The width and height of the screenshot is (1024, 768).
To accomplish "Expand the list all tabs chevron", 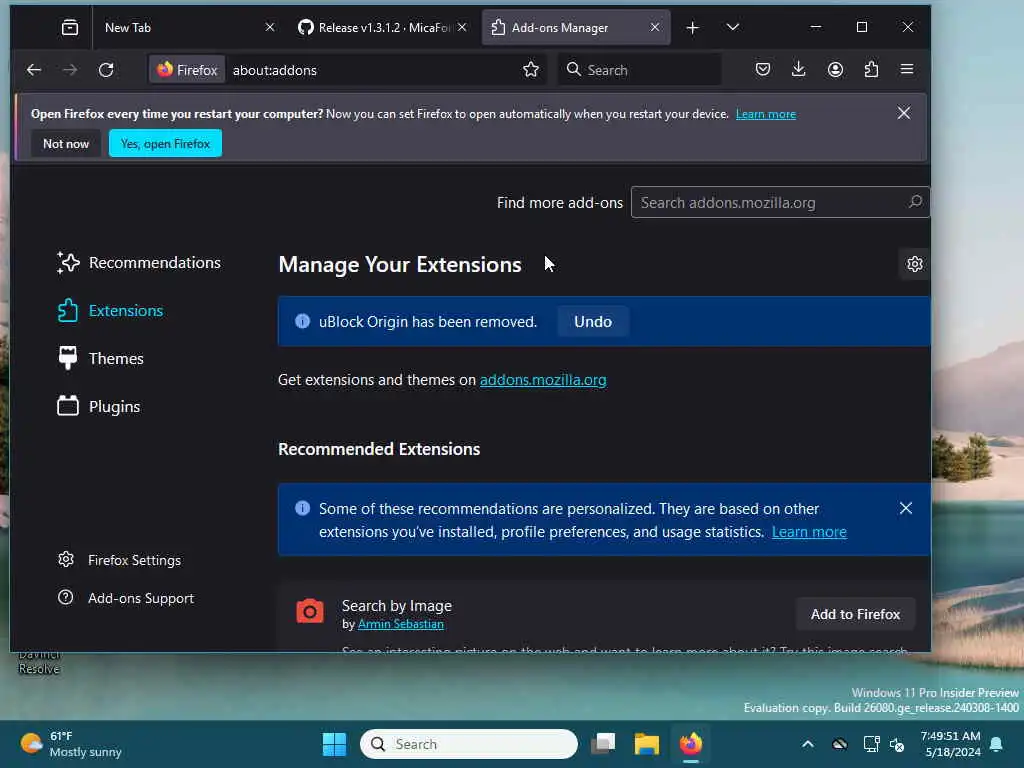I will 733,27.
